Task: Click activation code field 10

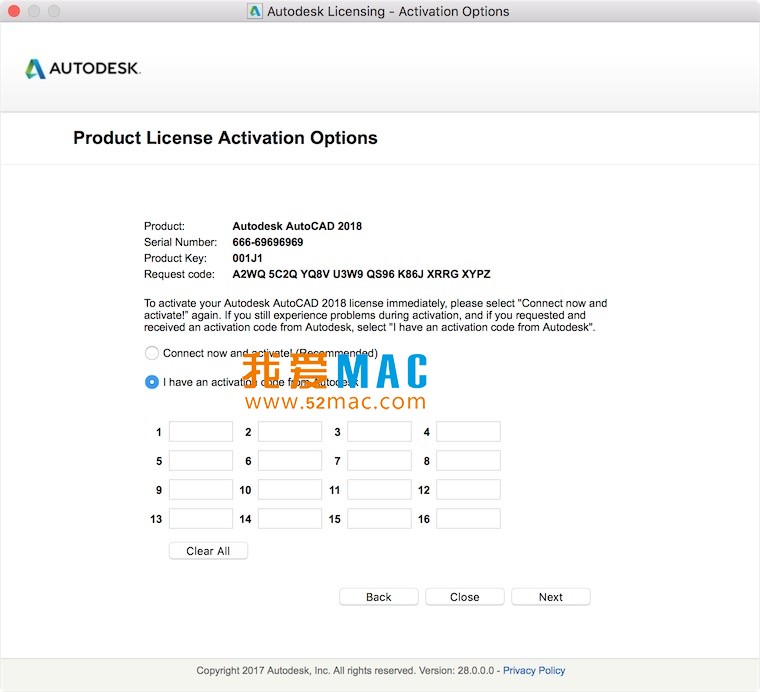Action: pos(290,489)
